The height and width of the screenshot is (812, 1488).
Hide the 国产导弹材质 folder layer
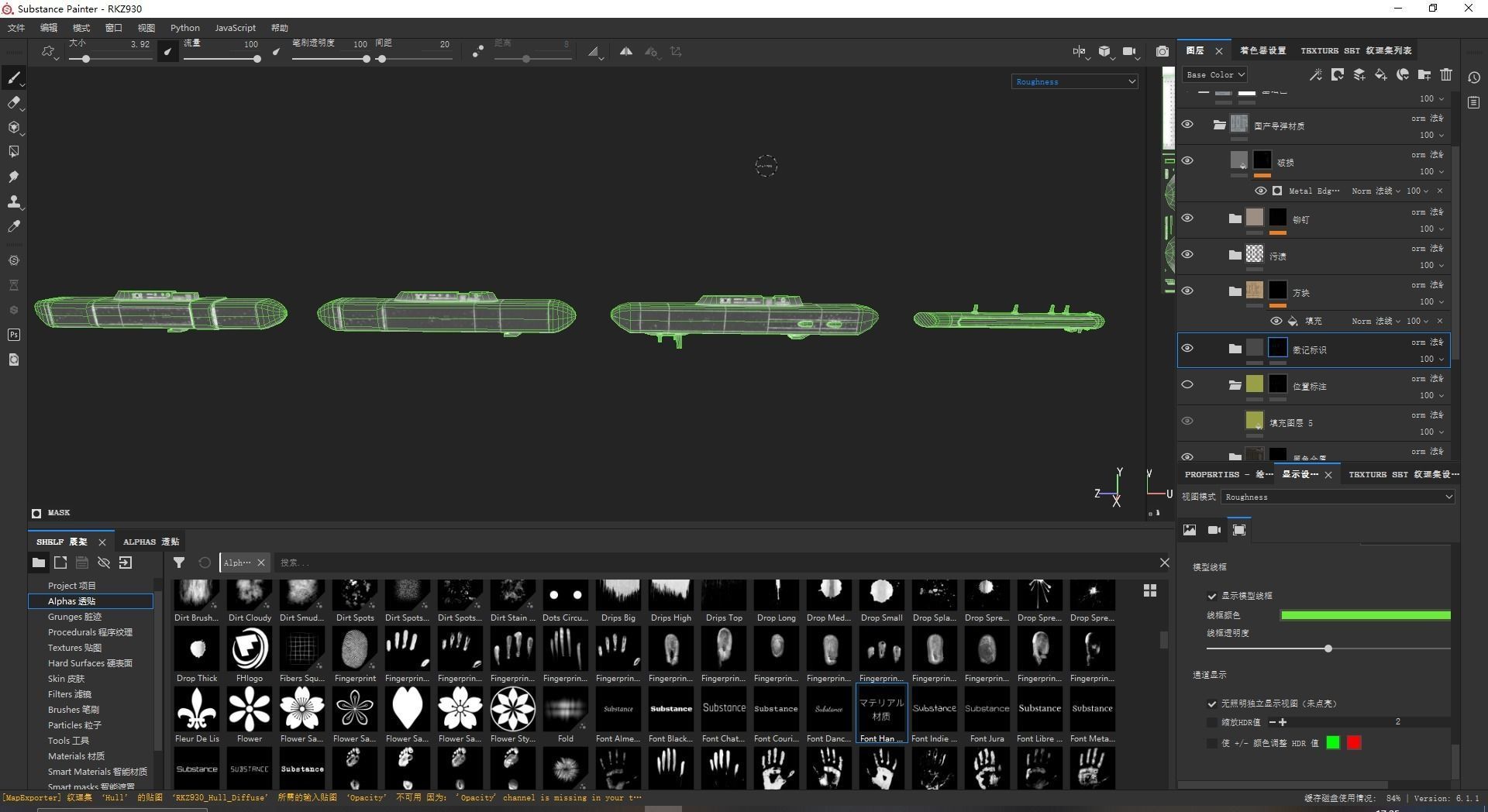pos(1187,125)
